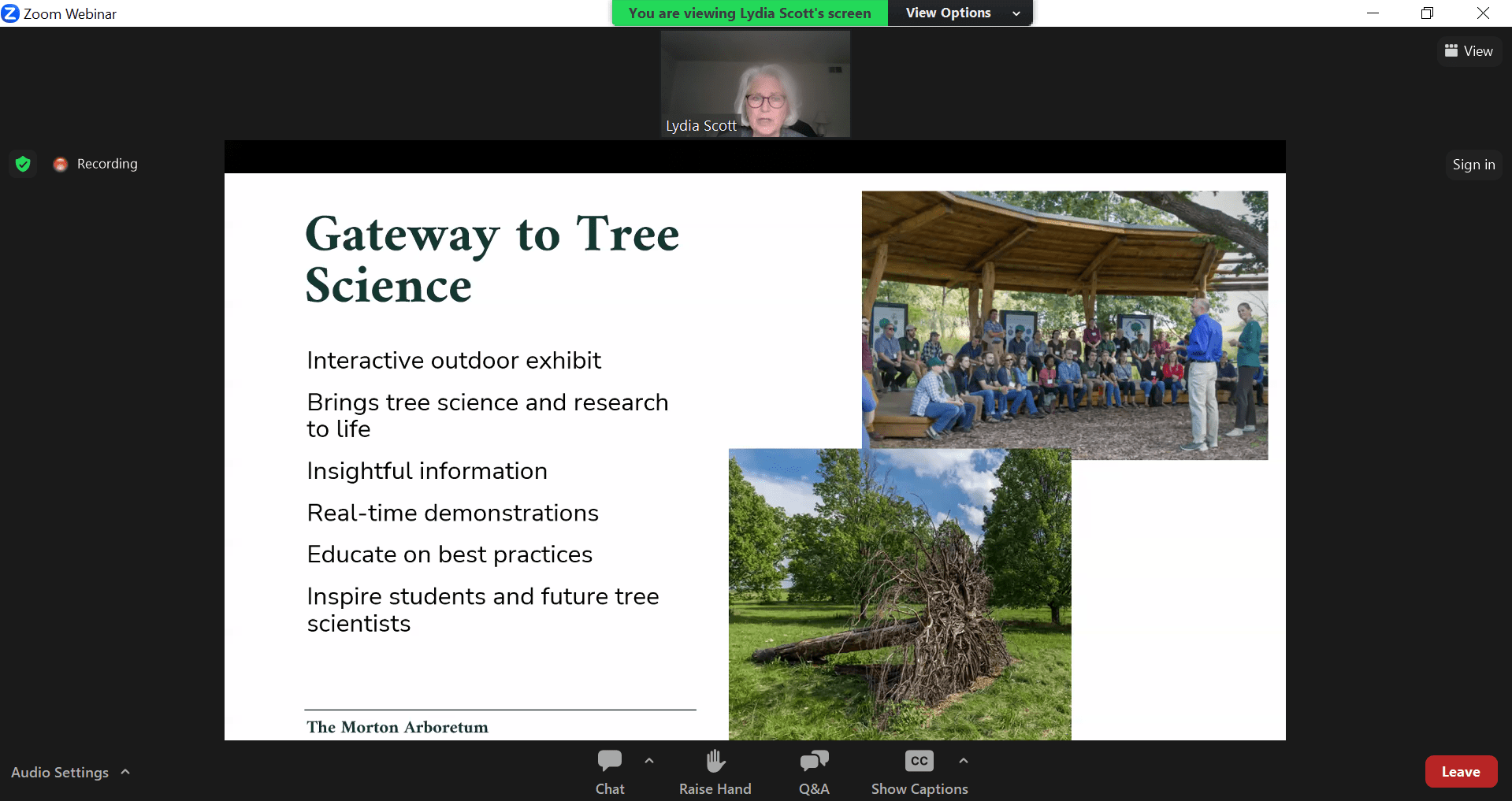
Task: Click the Recording label text
Action: 107,164
